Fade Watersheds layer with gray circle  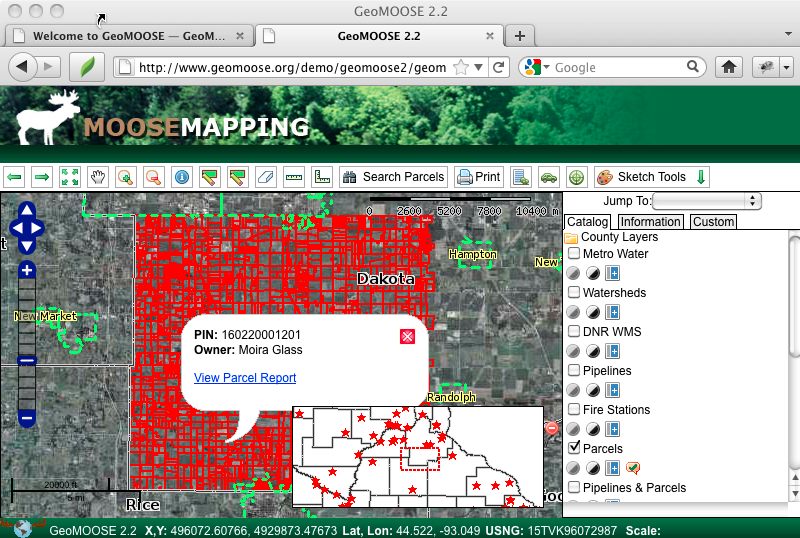tap(573, 312)
